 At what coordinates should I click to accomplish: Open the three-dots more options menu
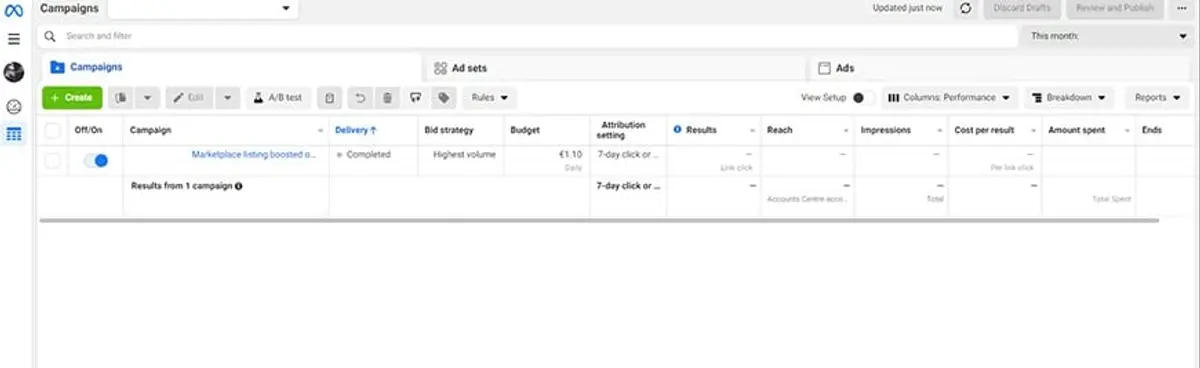click(1183, 8)
